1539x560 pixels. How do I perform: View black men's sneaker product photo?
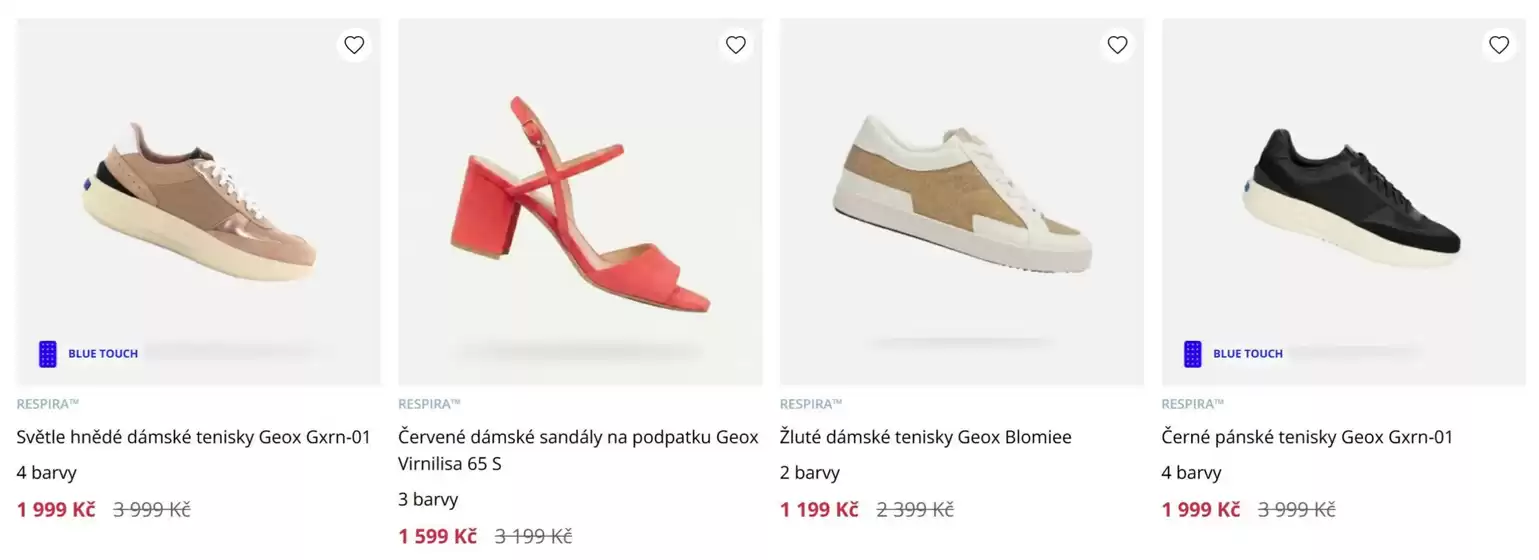1344,202
